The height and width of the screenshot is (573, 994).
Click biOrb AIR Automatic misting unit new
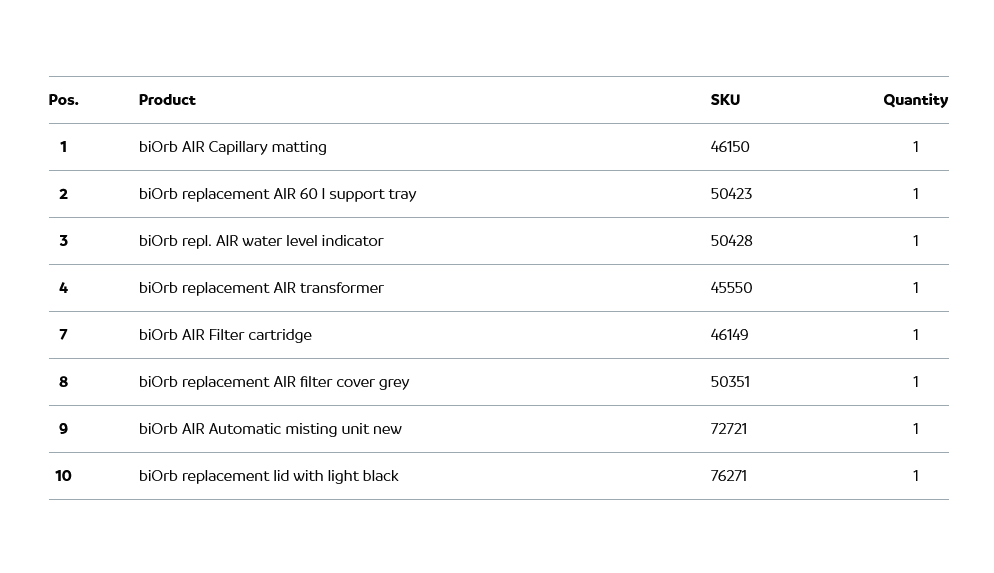(x=270, y=429)
